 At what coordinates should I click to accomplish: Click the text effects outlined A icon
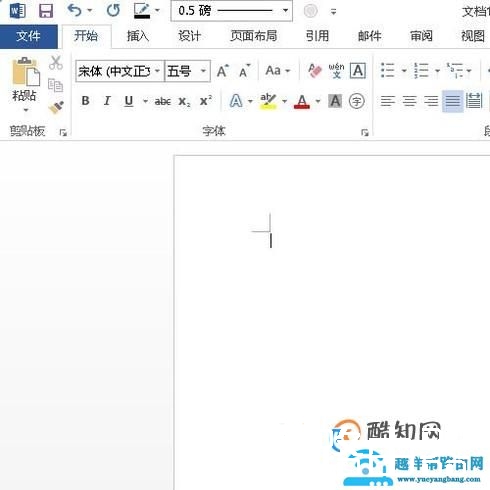point(236,101)
